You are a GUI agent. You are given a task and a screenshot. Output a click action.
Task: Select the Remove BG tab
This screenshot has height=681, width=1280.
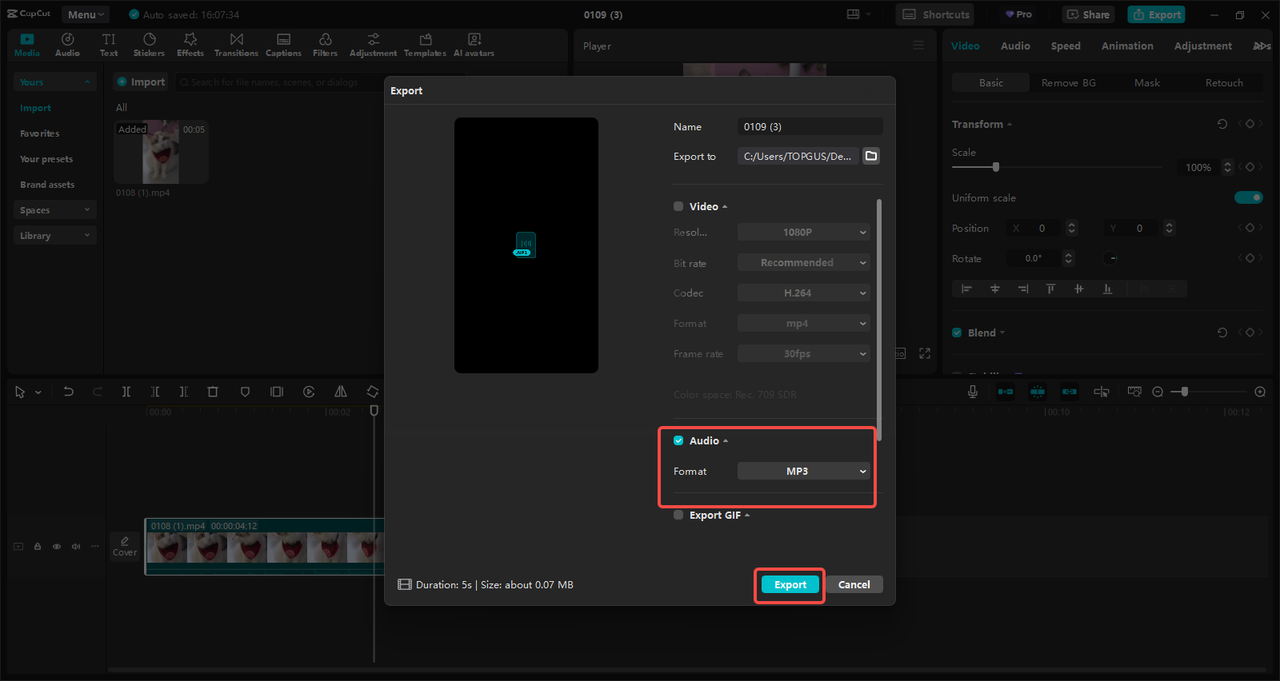coord(1068,83)
